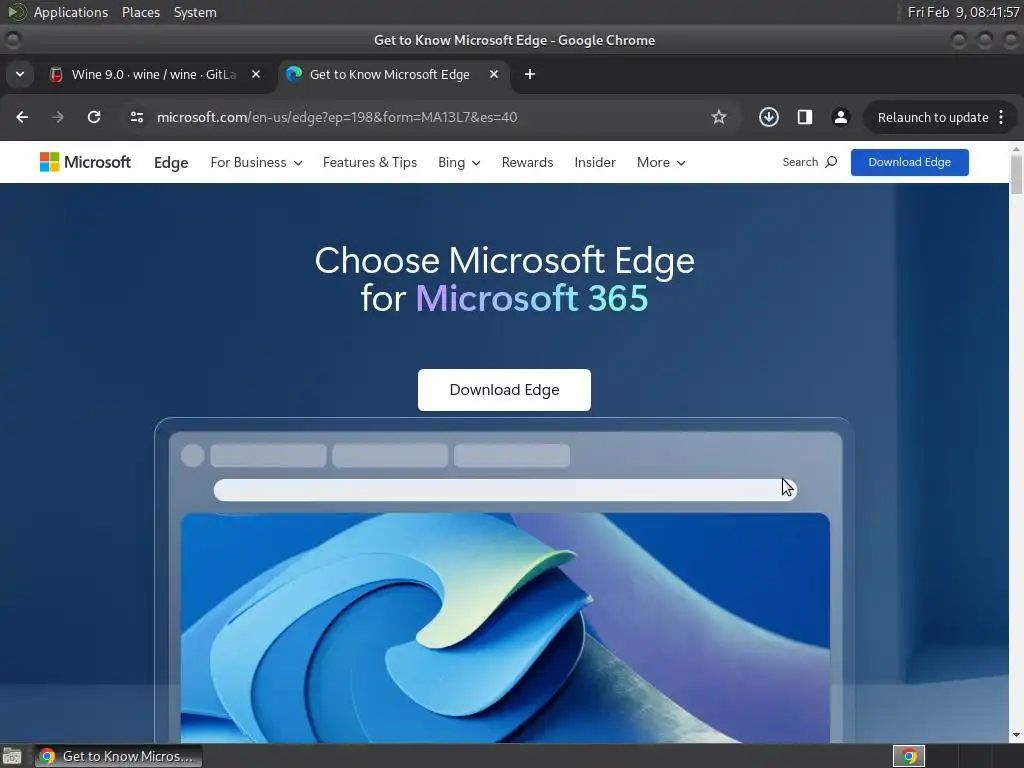Open the Insider link

(x=595, y=163)
